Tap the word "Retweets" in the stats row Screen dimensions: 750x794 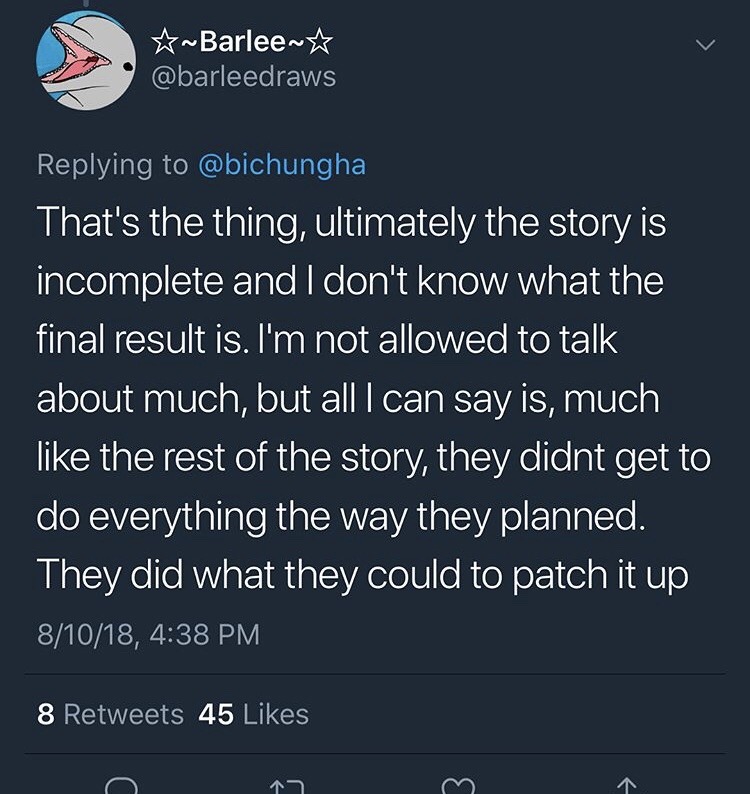pyautogui.click(x=124, y=714)
